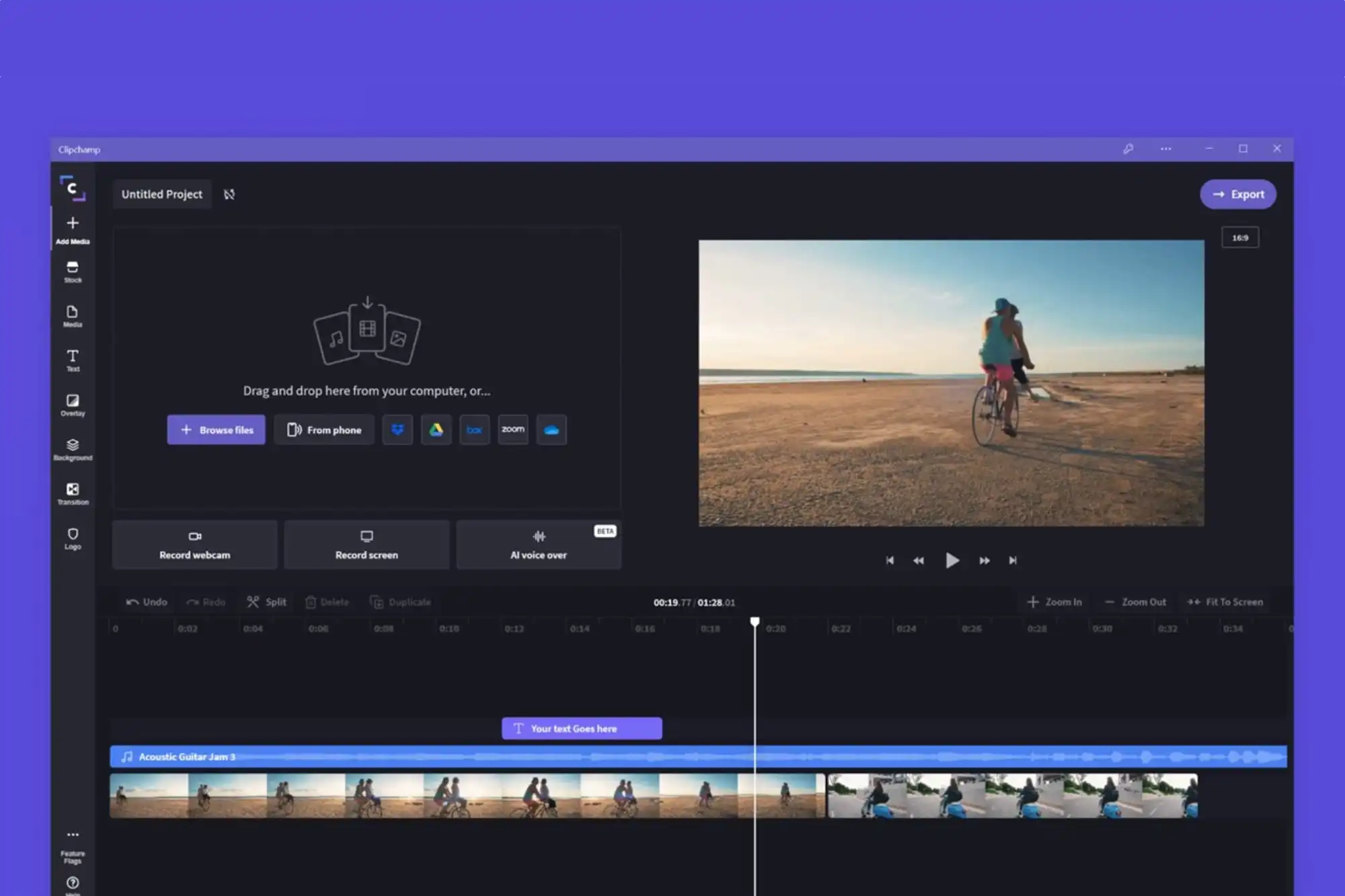Click the sync-off icon beside project name
This screenshot has width=1345, height=896.
click(x=229, y=194)
